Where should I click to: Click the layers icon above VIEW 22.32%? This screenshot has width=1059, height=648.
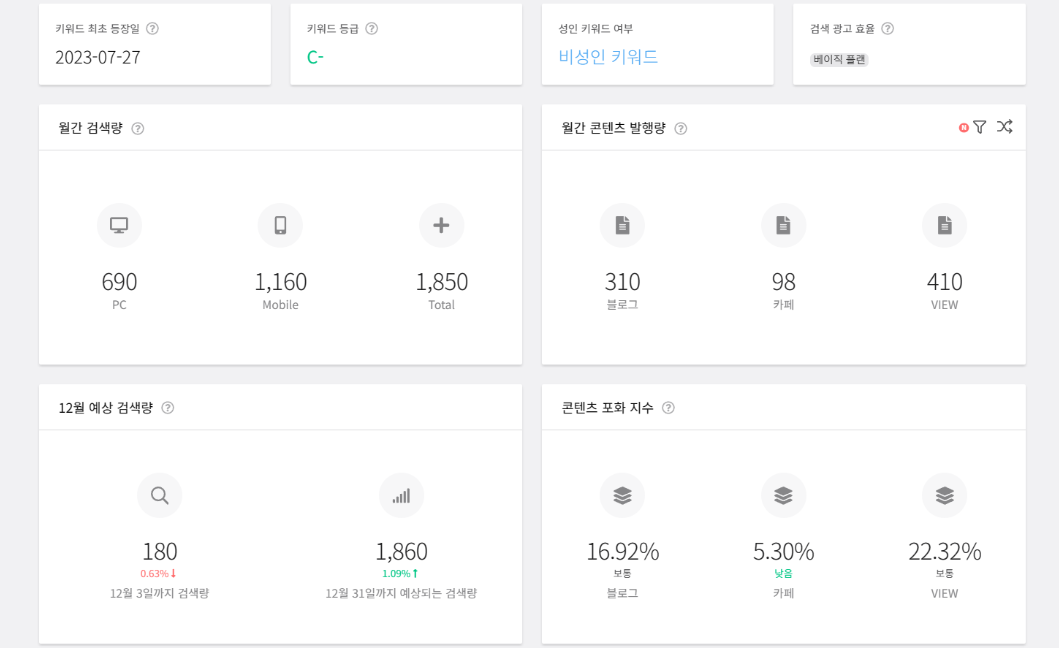pyautogui.click(x=944, y=495)
